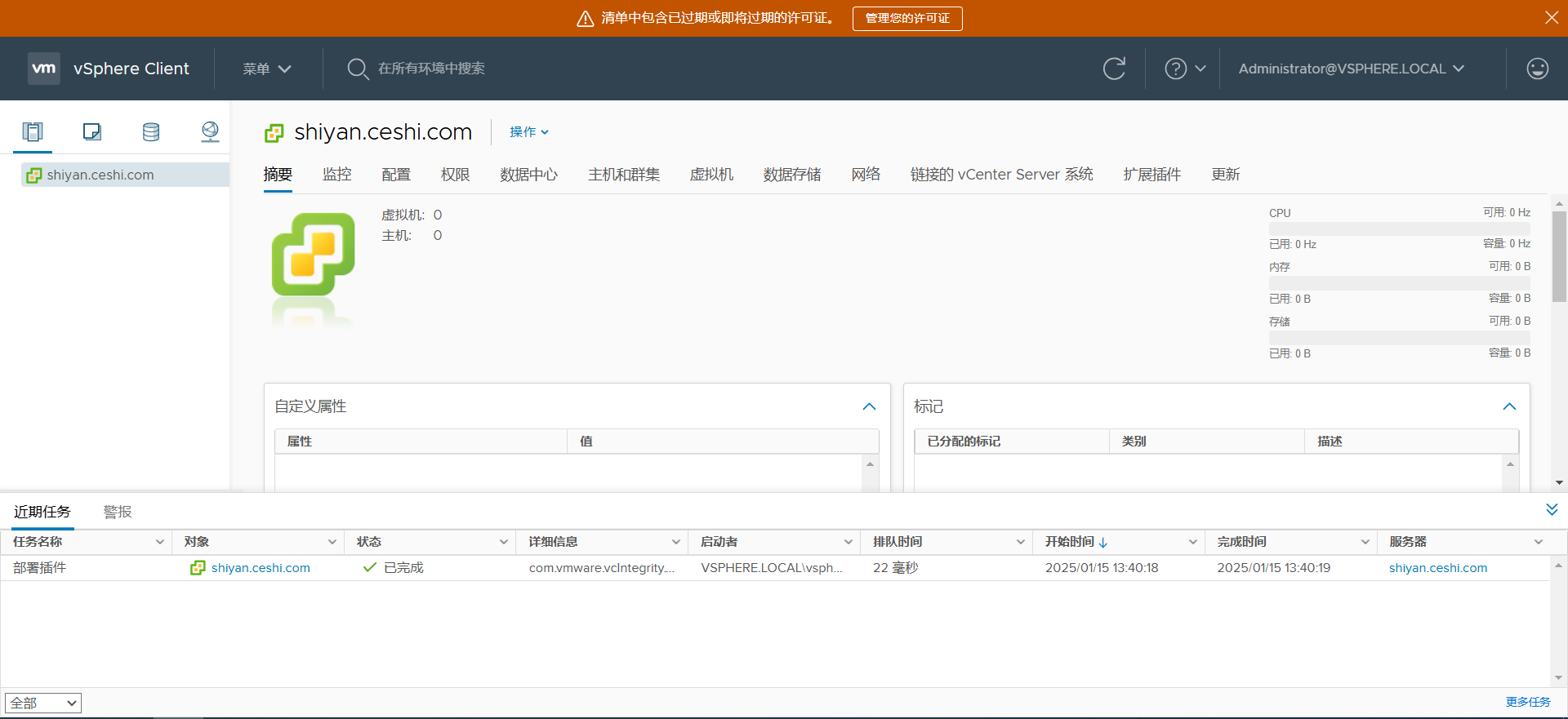The image size is (1568, 719).
Task: Open the 排队时间 column filter chevron
Action: 1021,542
